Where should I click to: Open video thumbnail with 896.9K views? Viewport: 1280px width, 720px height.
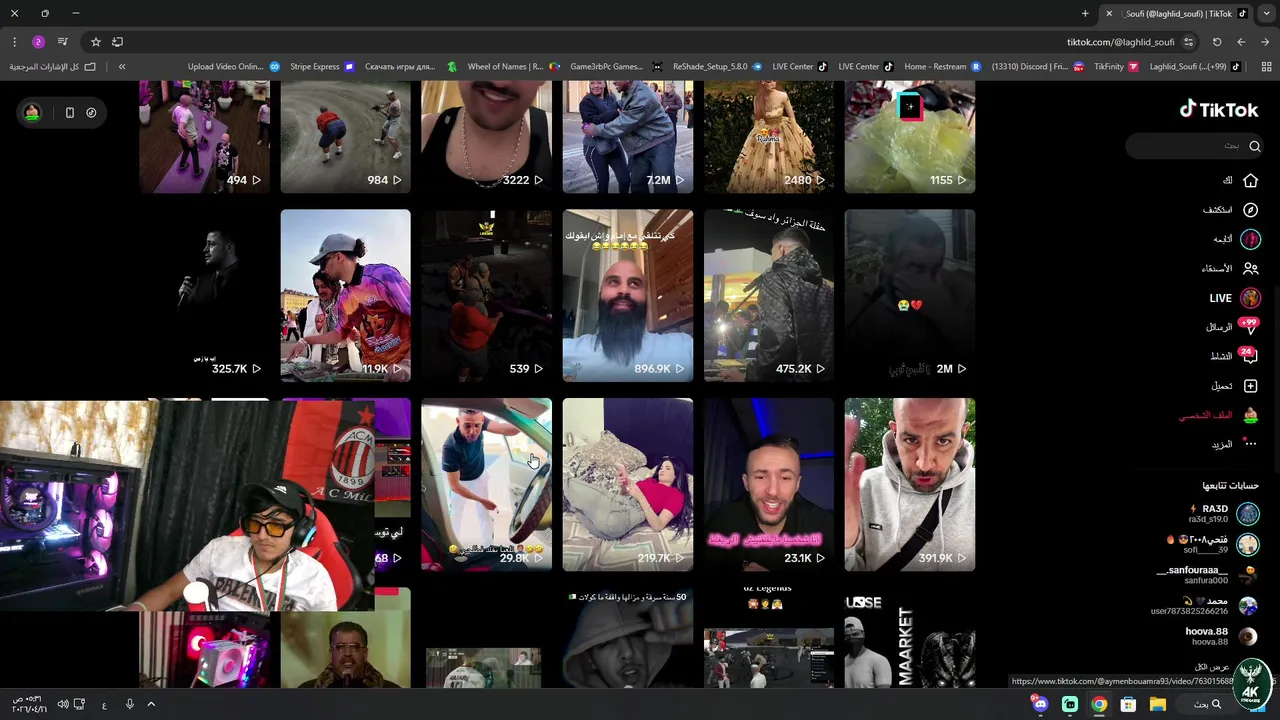tap(627, 295)
